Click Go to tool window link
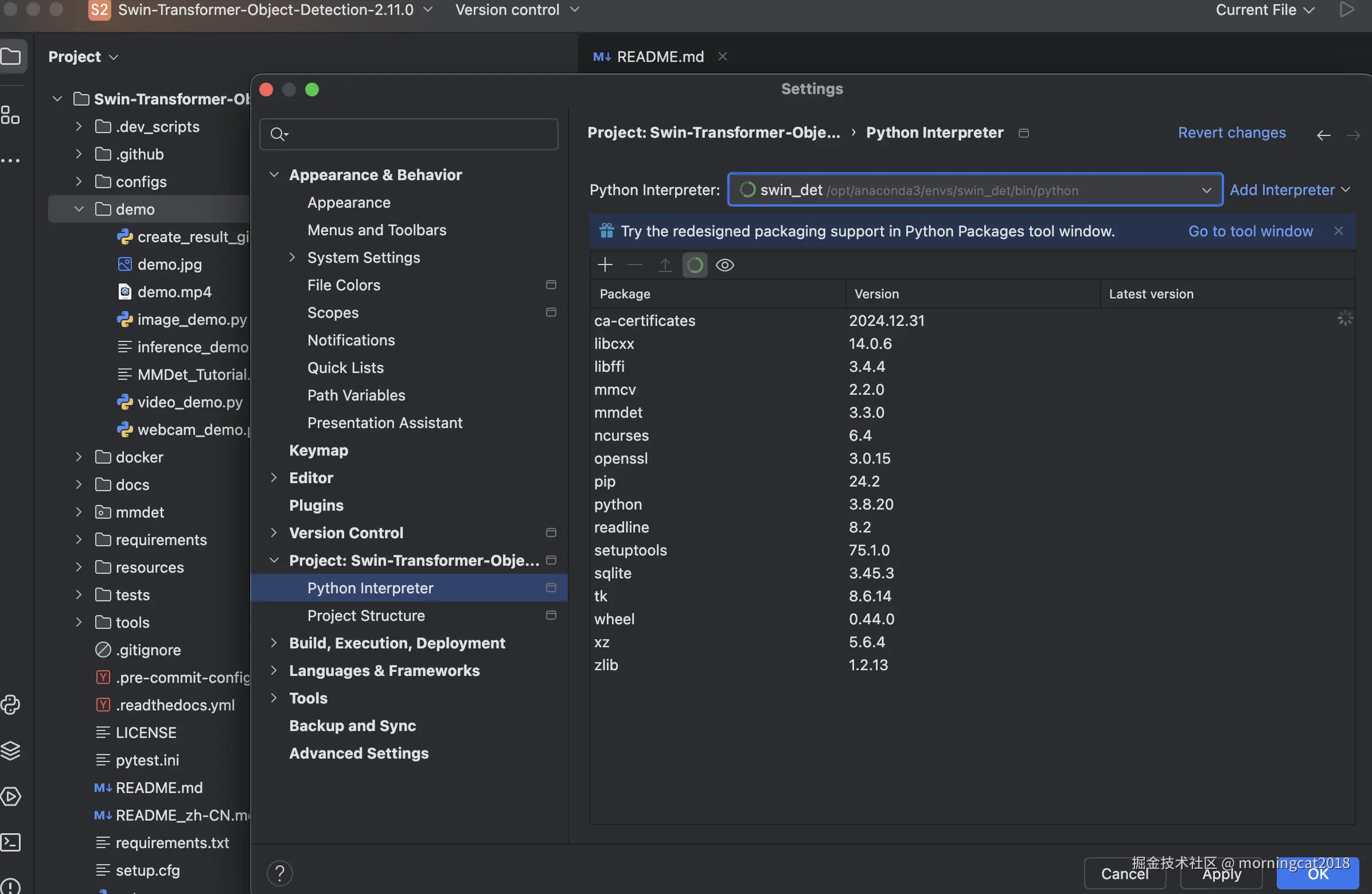The height and width of the screenshot is (894, 1372). pos(1250,231)
